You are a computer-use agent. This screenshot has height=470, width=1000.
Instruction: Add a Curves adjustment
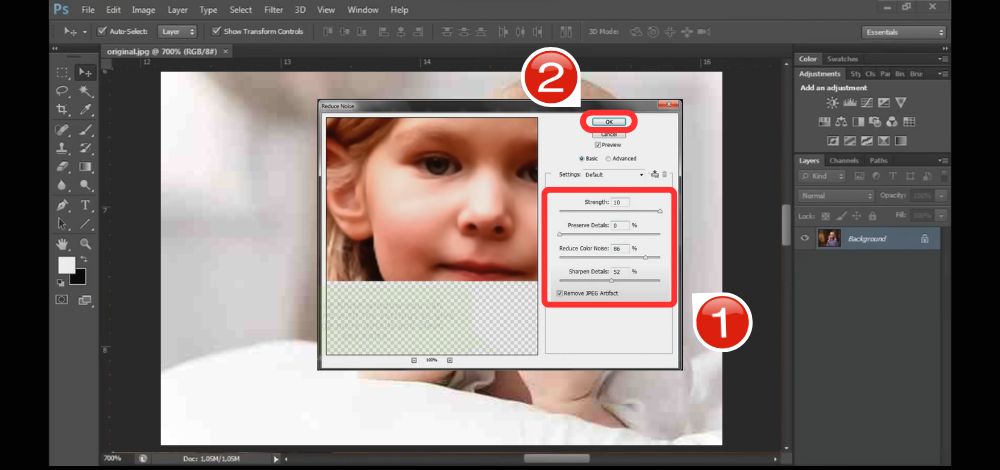point(867,102)
